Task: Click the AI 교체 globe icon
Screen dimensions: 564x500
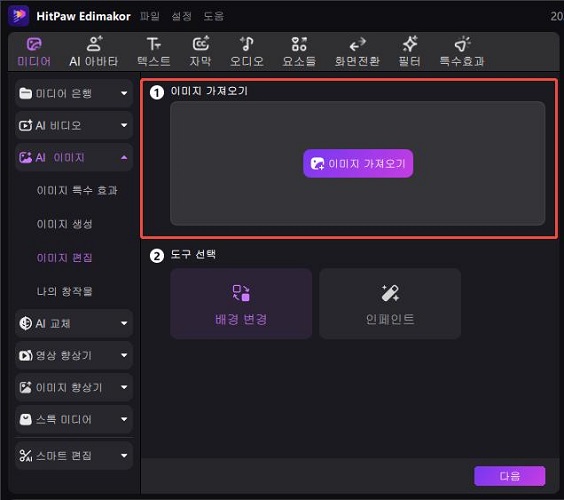Action: click(x=26, y=323)
